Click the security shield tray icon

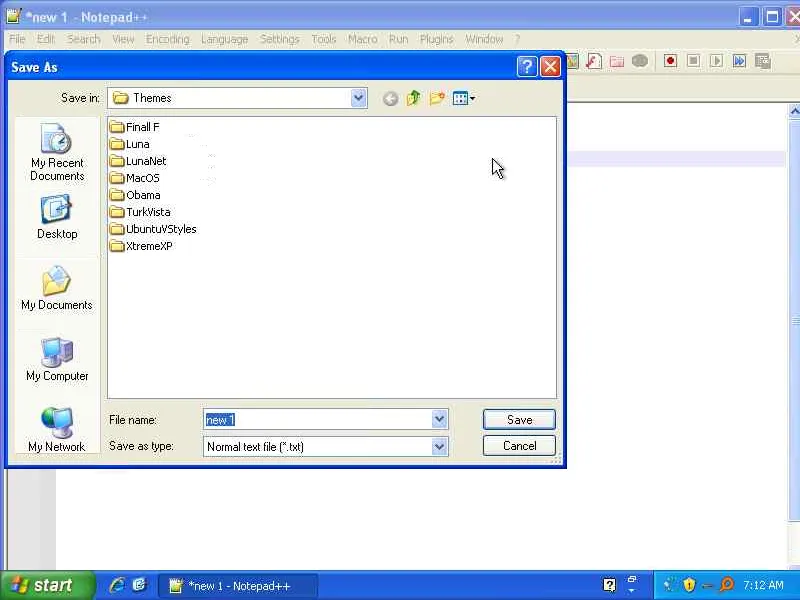689,585
